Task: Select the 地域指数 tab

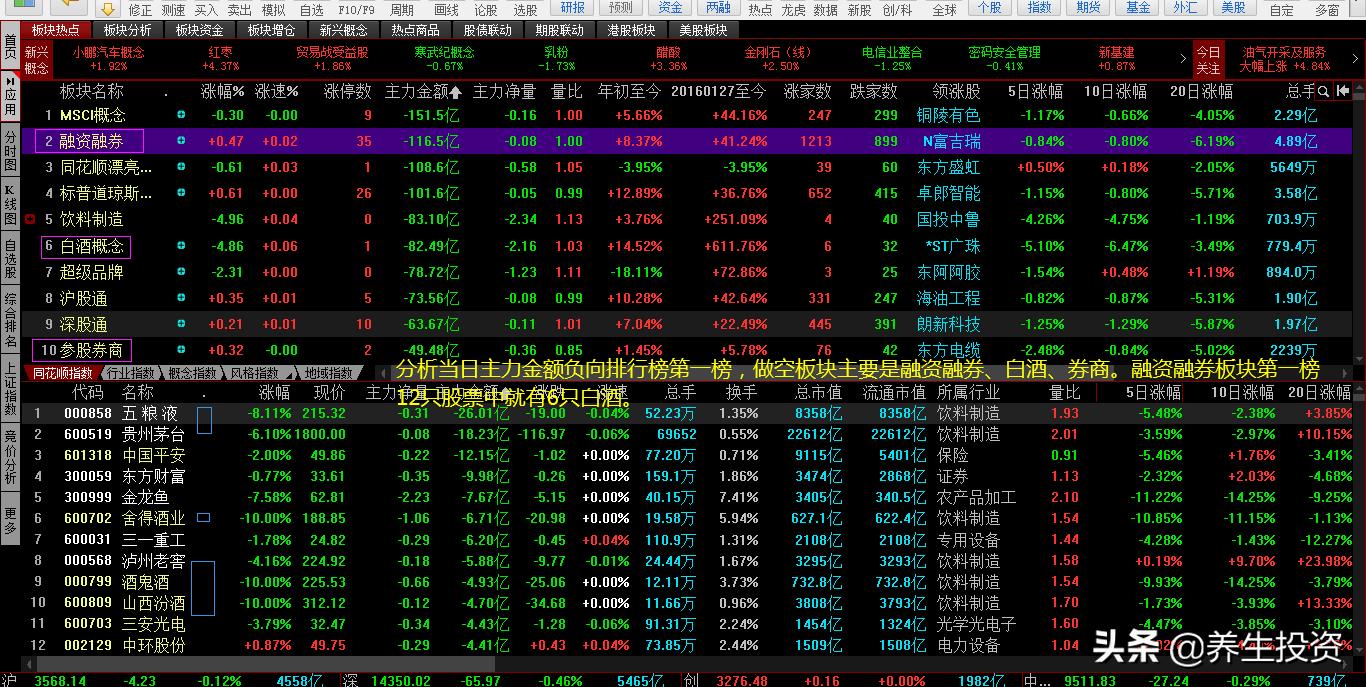Action: point(328,373)
